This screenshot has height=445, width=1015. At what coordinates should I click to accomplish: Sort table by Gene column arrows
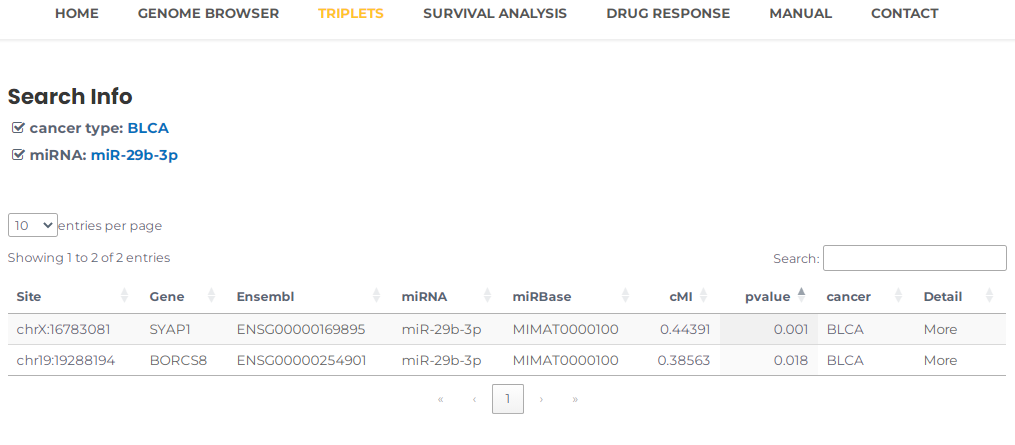click(x=211, y=296)
